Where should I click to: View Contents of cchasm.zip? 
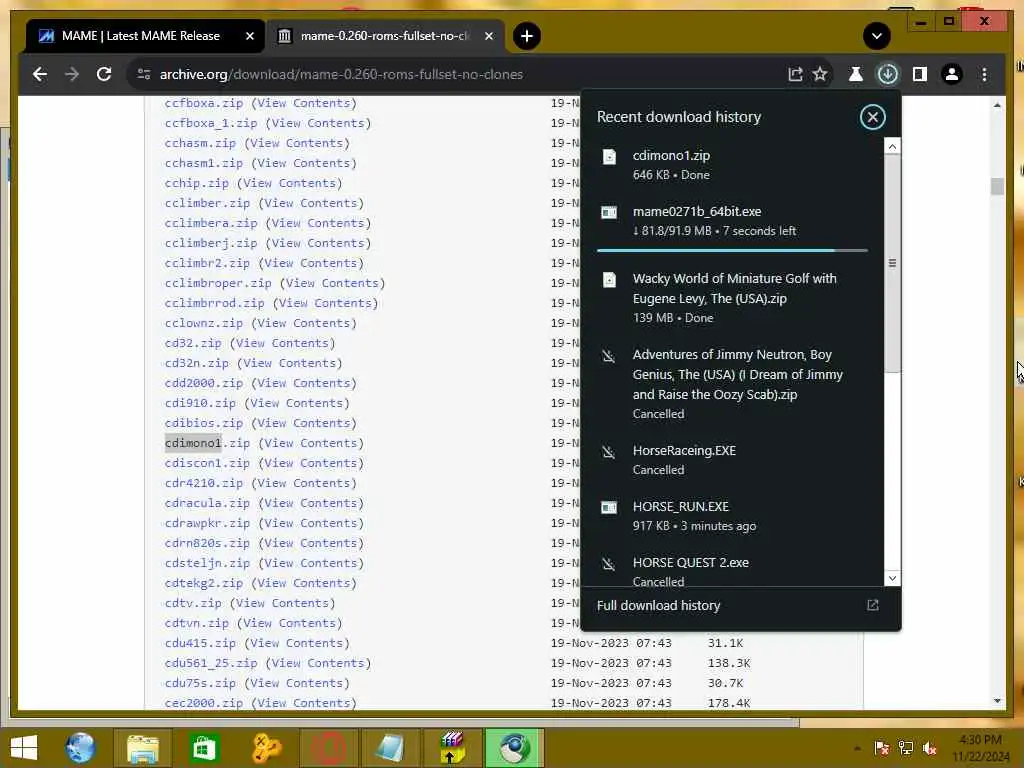pyautogui.click(x=296, y=143)
